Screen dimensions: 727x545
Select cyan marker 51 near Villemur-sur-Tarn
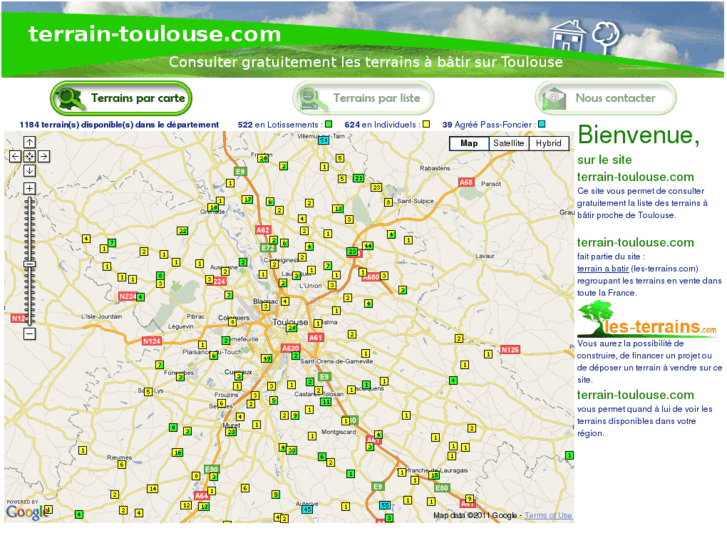pyautogui.click(x=324, y=140)
